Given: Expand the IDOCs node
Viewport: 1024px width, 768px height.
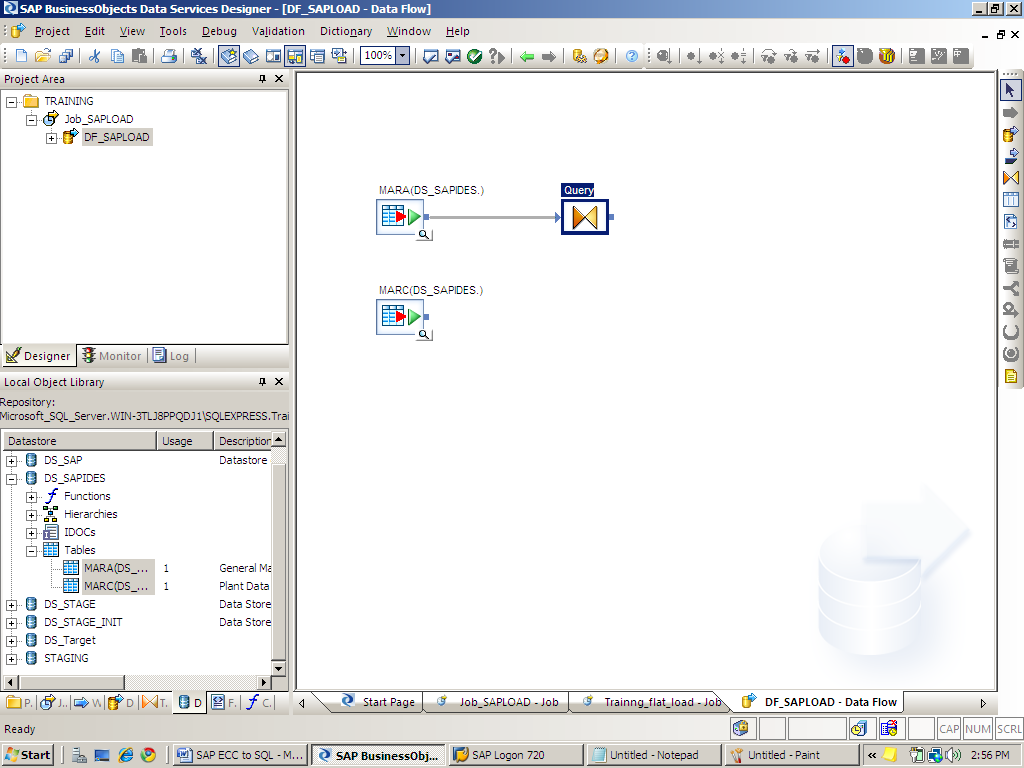Looking at the screenshot, I should [x=31, y=533].
